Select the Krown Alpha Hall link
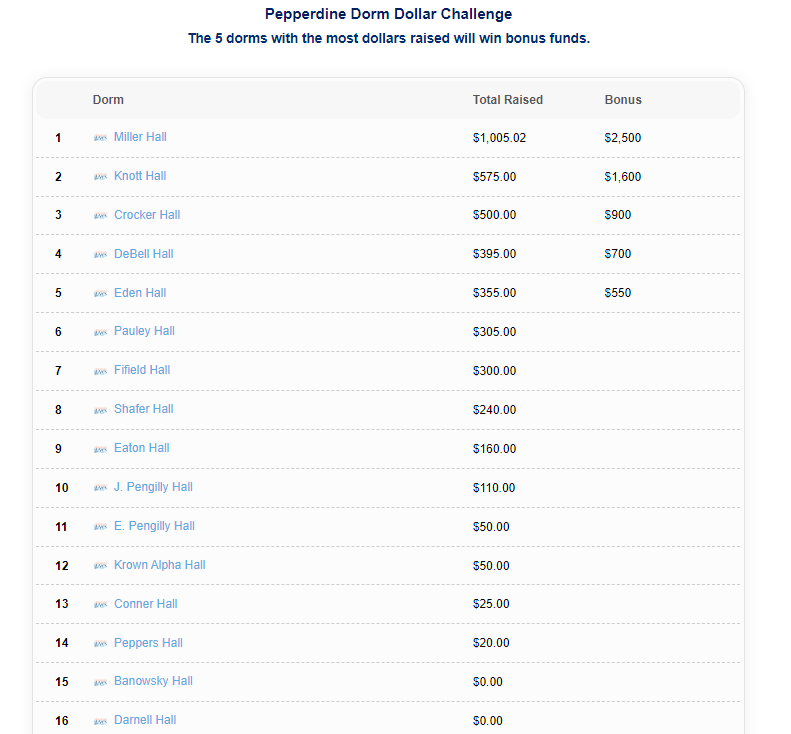Viewport: 791px width, 734px height. 159,565
